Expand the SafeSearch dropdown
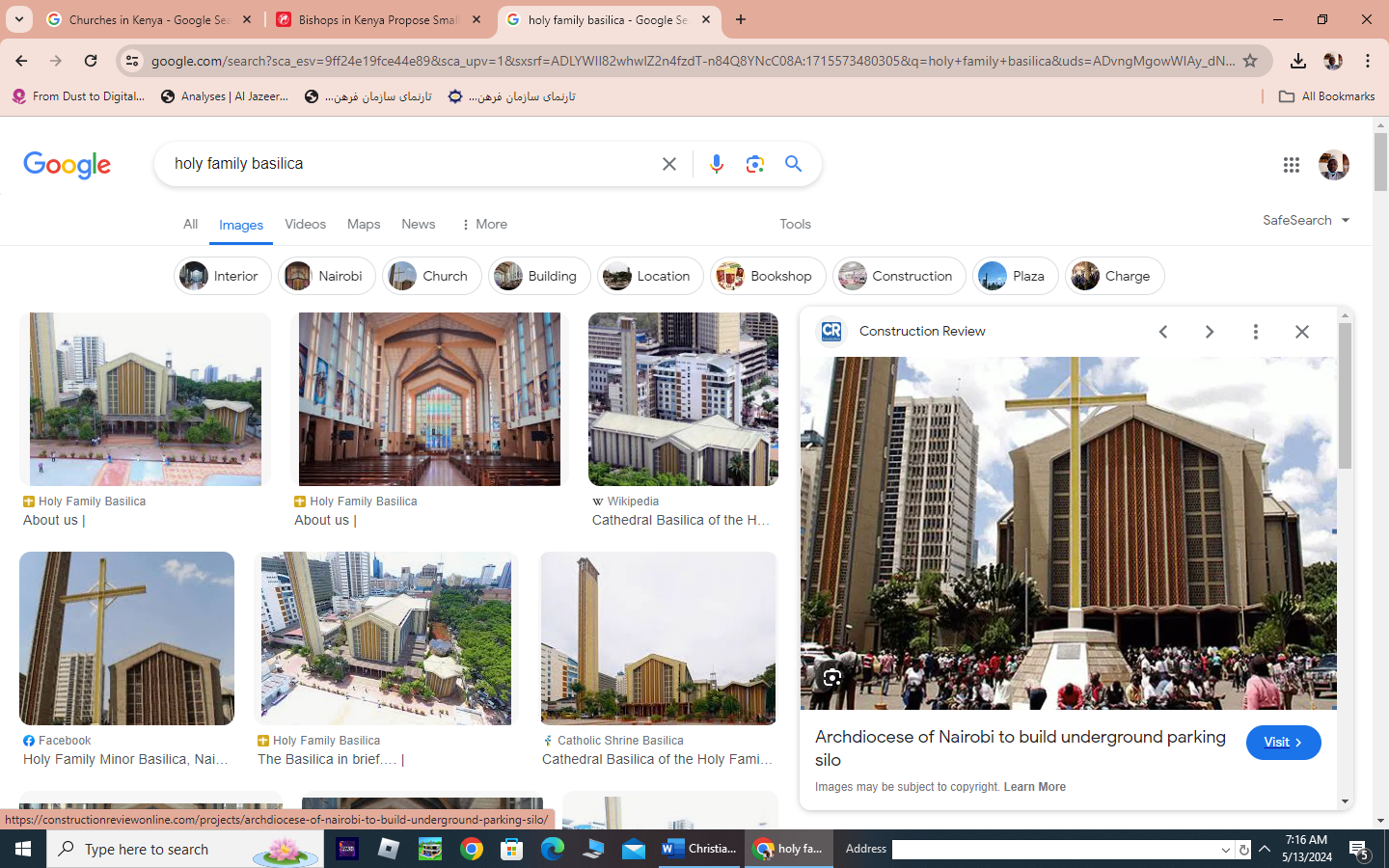The width and height of the screenshot is (1389, 868). [x=1305, y=221]
